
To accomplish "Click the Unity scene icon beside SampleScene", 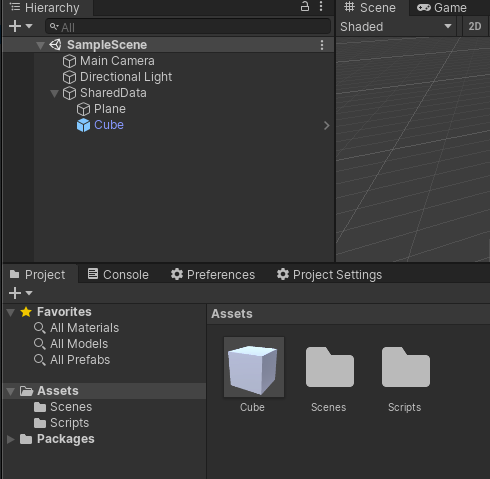I will (55, 45).
